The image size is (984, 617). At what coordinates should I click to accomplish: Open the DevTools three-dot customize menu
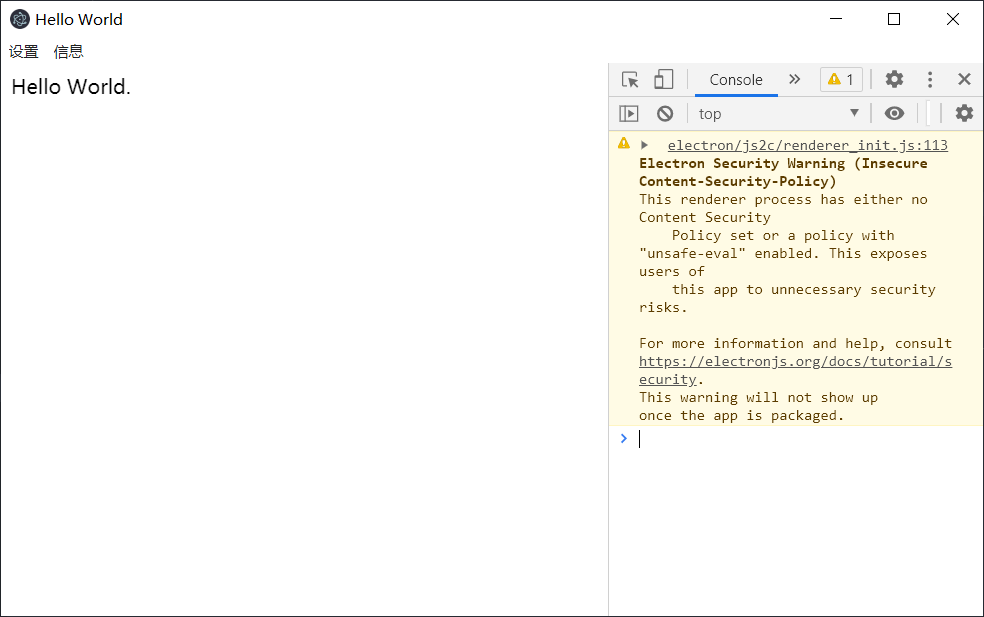[930, 79]
